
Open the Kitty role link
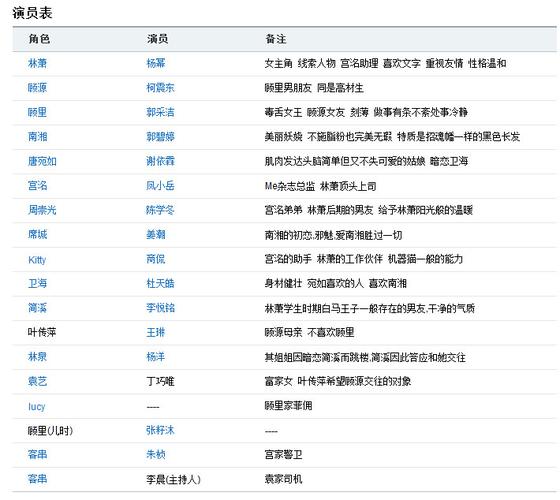click(x=37, y=260)
